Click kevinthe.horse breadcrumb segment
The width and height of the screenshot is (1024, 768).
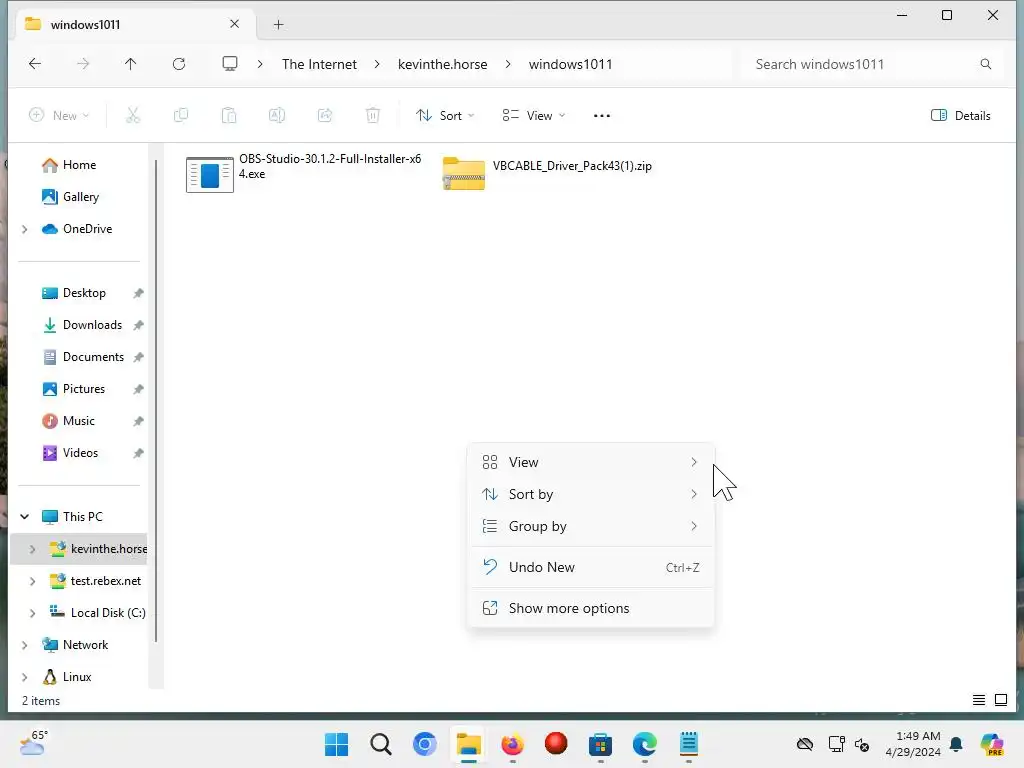point(443,64)
